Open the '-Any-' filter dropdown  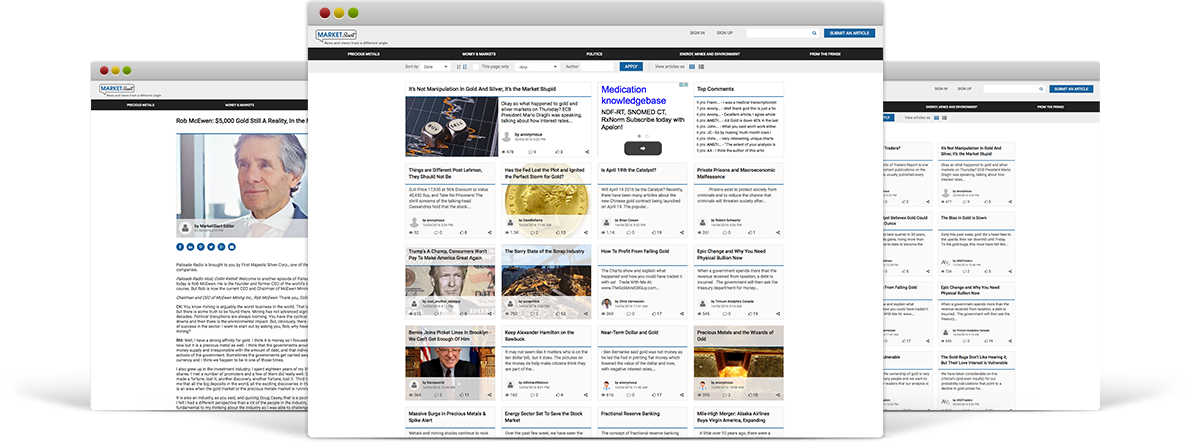coord(537,67)
